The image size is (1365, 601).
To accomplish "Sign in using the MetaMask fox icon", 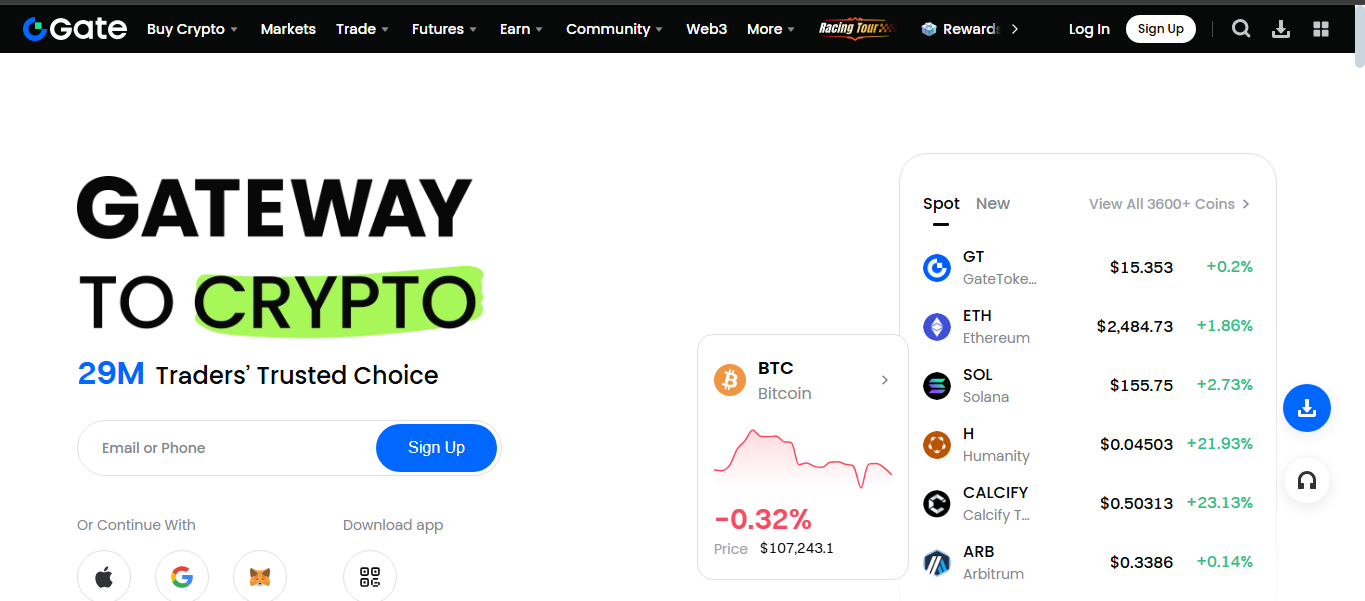I will click(x=259, y=576).
